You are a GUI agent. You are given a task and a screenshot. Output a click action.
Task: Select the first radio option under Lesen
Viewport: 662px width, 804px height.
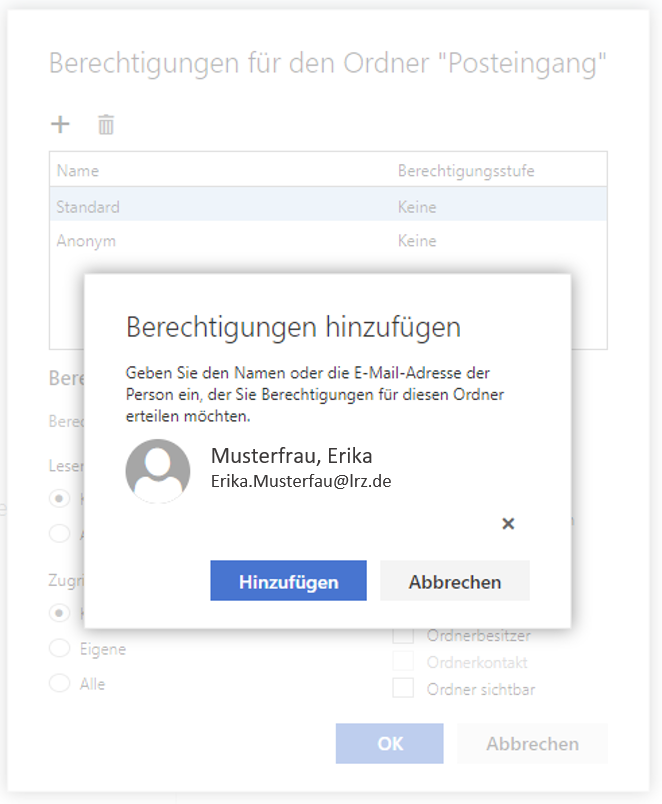(x=60, y=498)
